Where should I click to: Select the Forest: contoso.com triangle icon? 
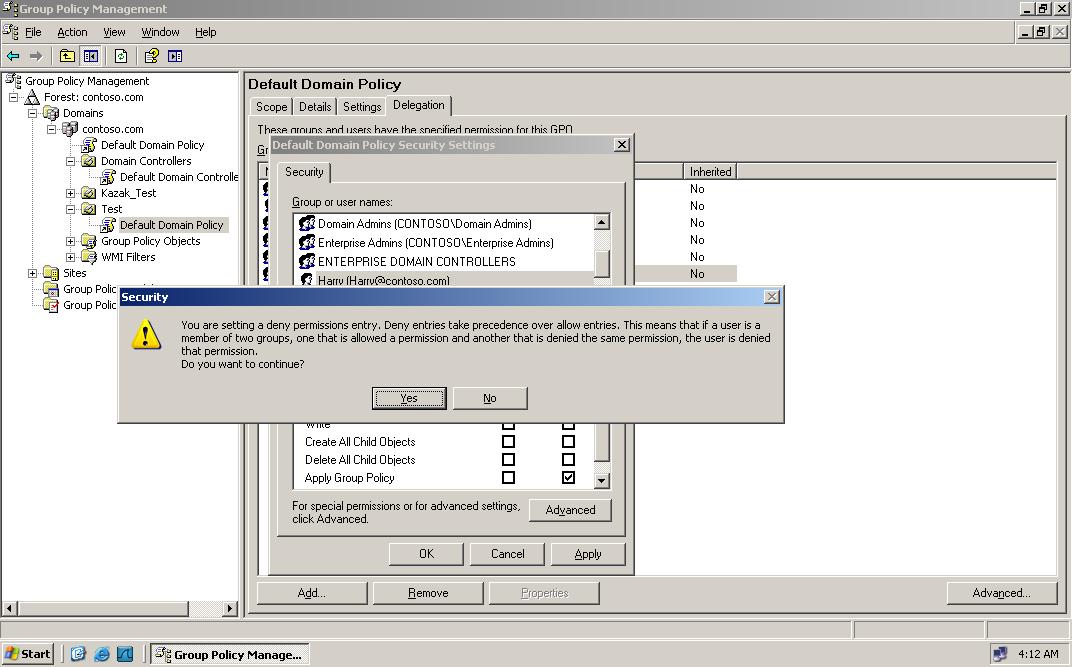[33, 97]
